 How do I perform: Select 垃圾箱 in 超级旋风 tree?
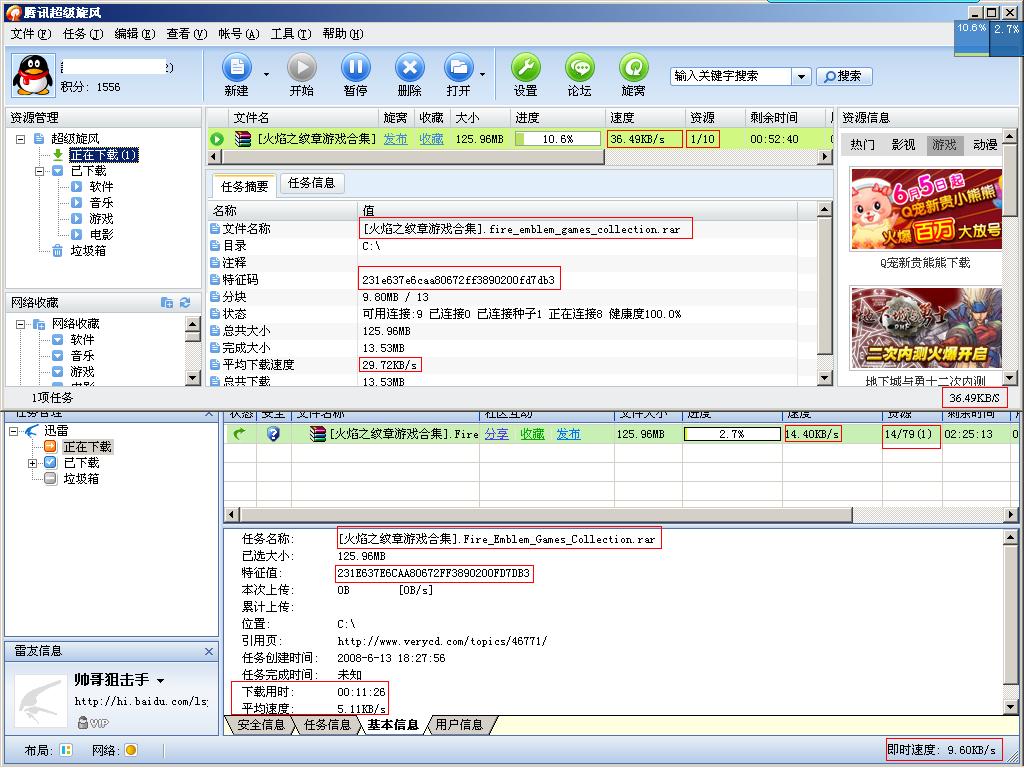pyautogui.click(x=88, y=251)
